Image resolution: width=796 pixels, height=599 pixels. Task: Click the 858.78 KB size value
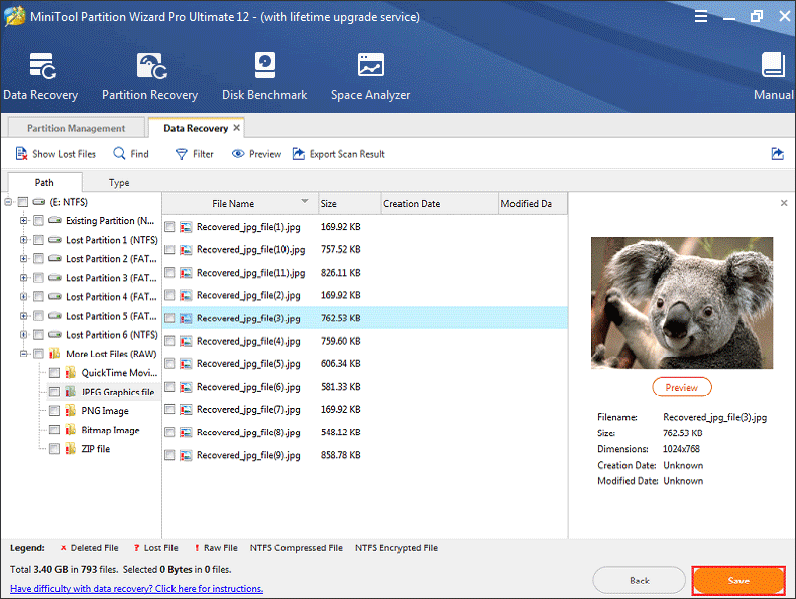click(x=341, y=455)
